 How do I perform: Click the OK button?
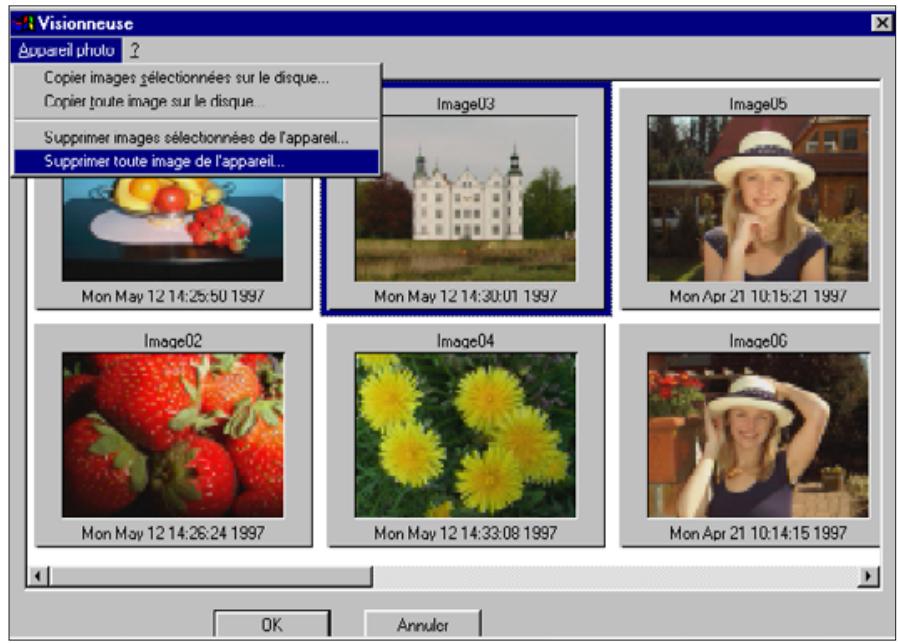click(x=272, y=624)
